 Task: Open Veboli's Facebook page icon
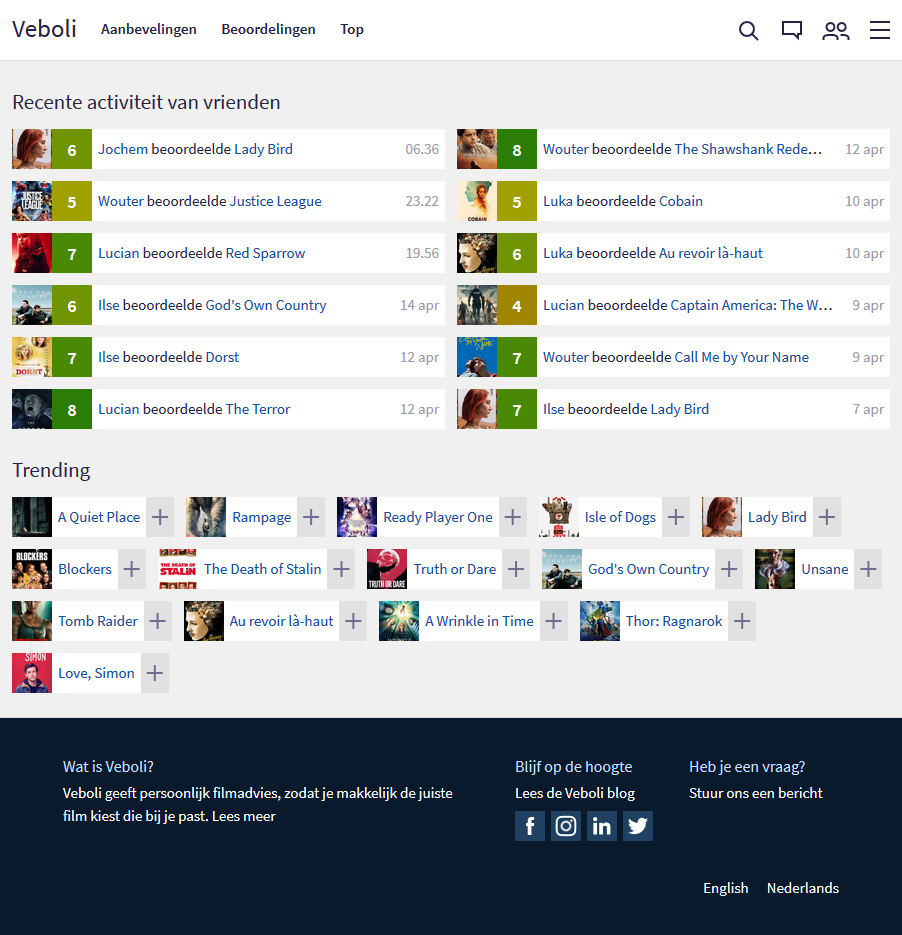tap(530, 826)
